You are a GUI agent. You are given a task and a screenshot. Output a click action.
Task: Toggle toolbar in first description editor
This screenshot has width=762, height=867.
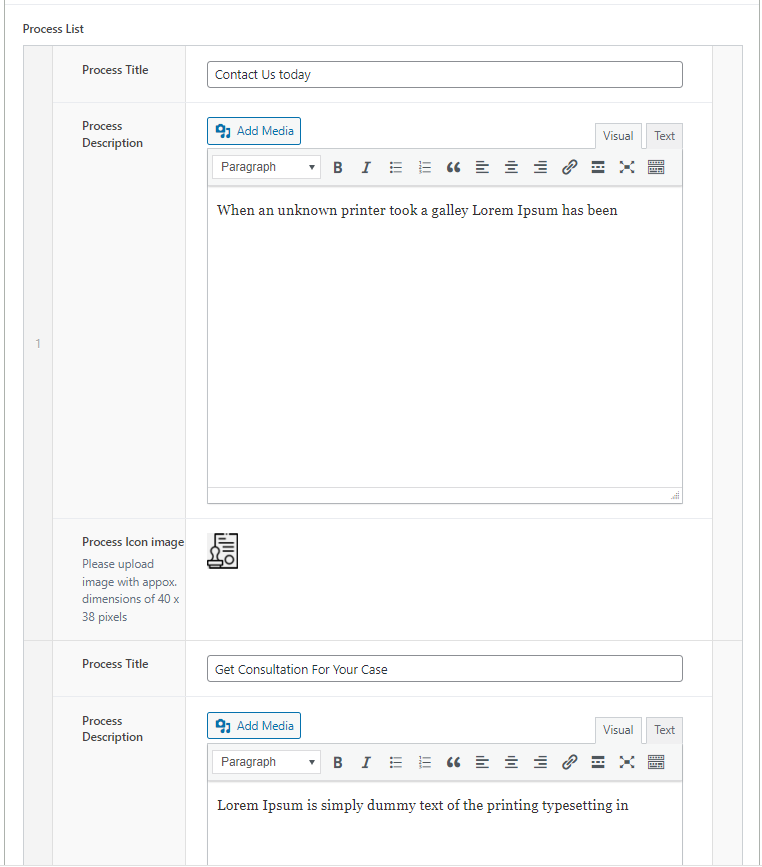656,167
